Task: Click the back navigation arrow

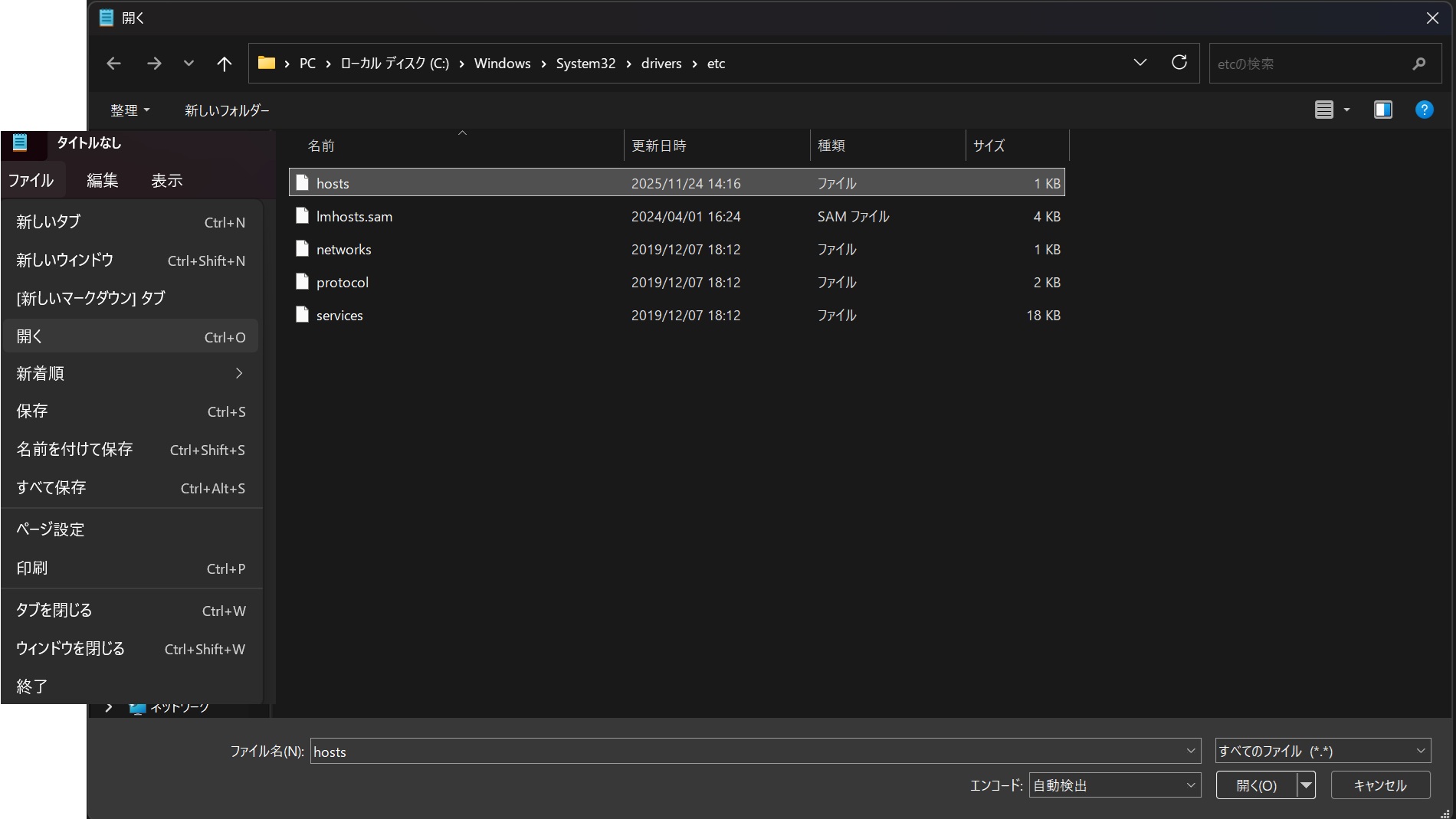Action: (x=113, y=64)
